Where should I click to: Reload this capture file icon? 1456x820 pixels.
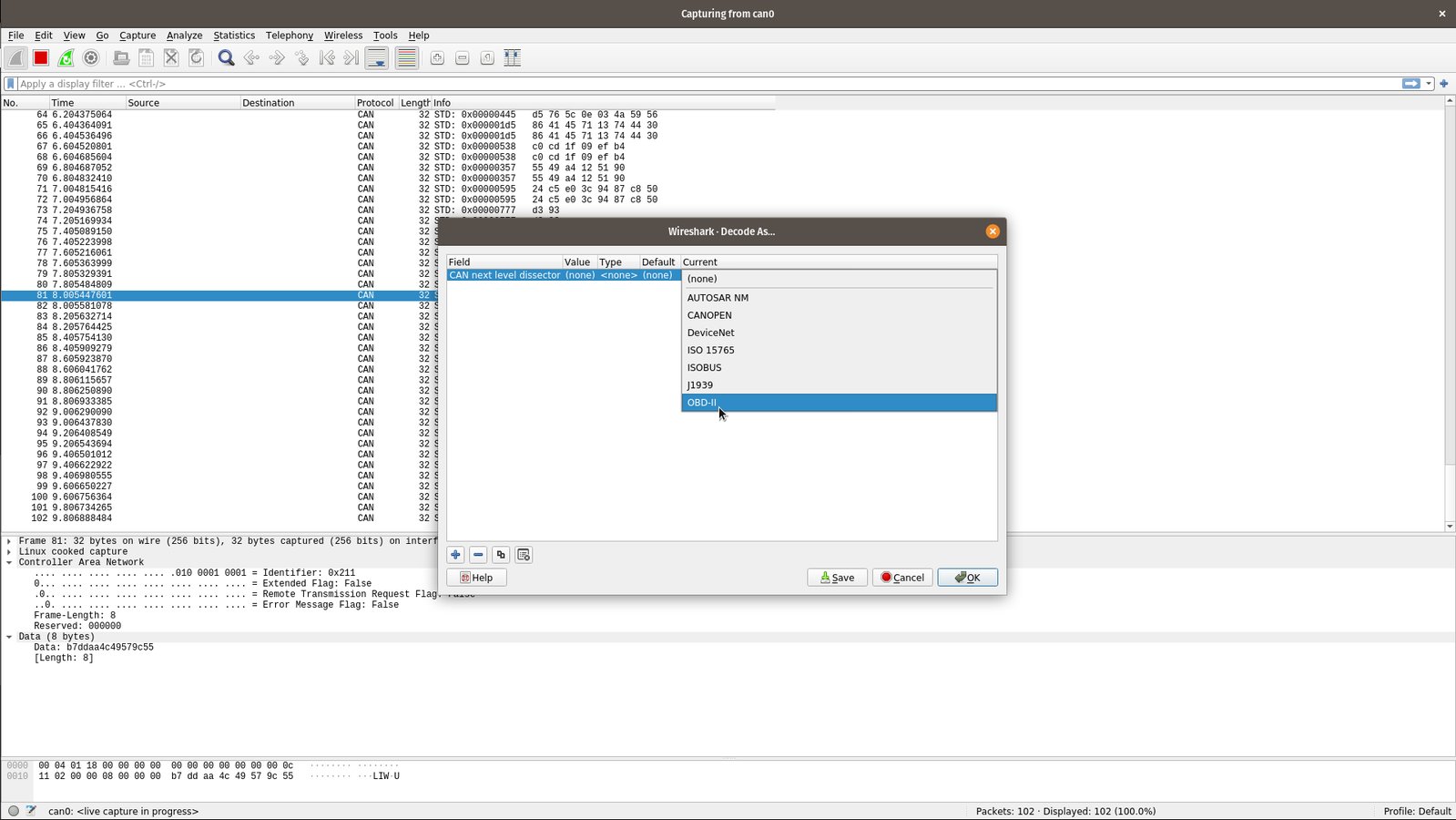click(196, 58)
